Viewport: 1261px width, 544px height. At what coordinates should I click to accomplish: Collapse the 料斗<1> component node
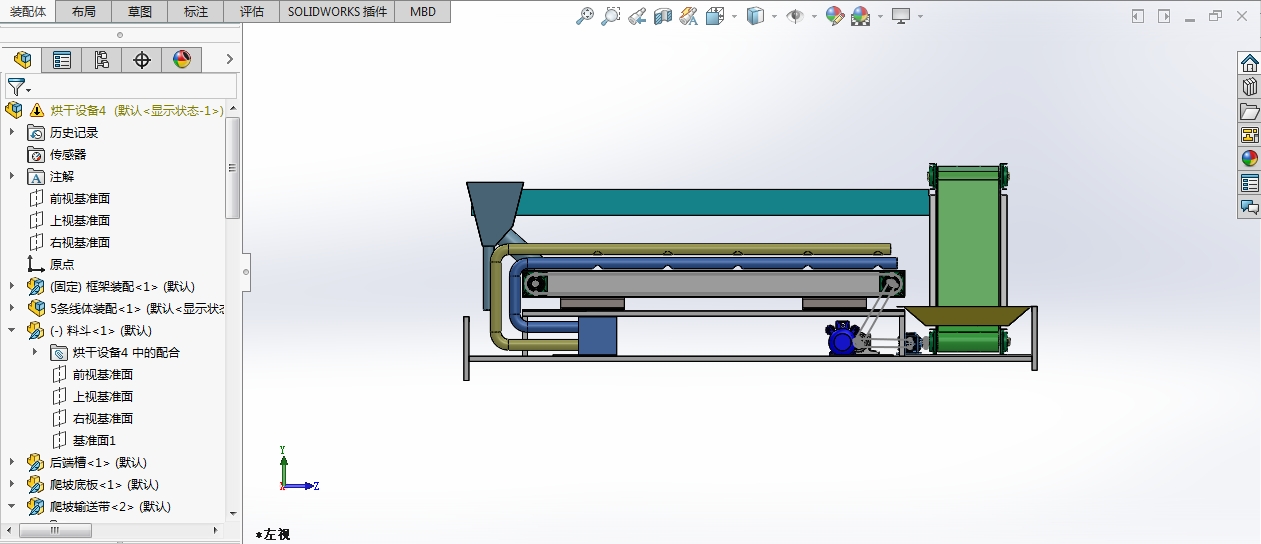click(12, 330)
